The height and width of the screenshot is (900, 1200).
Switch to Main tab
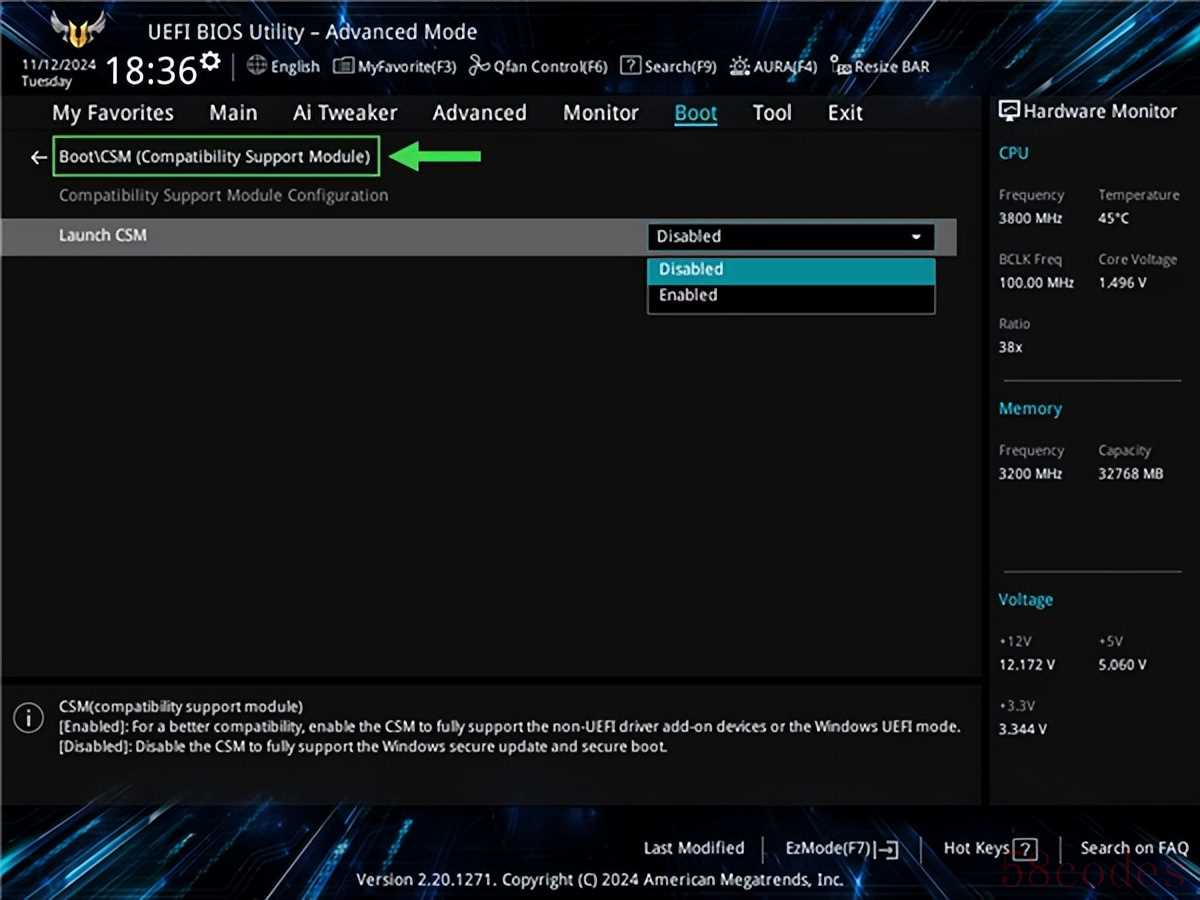click(233, 113)
